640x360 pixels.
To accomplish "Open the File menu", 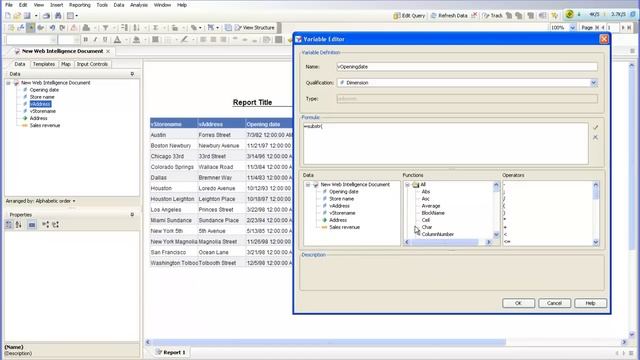I will (x=9, y=5).
